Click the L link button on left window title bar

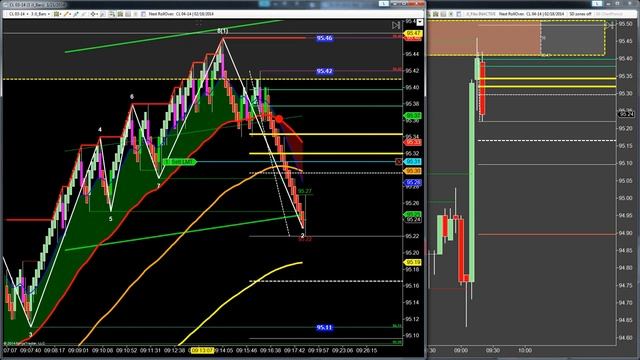click(384, 3)
